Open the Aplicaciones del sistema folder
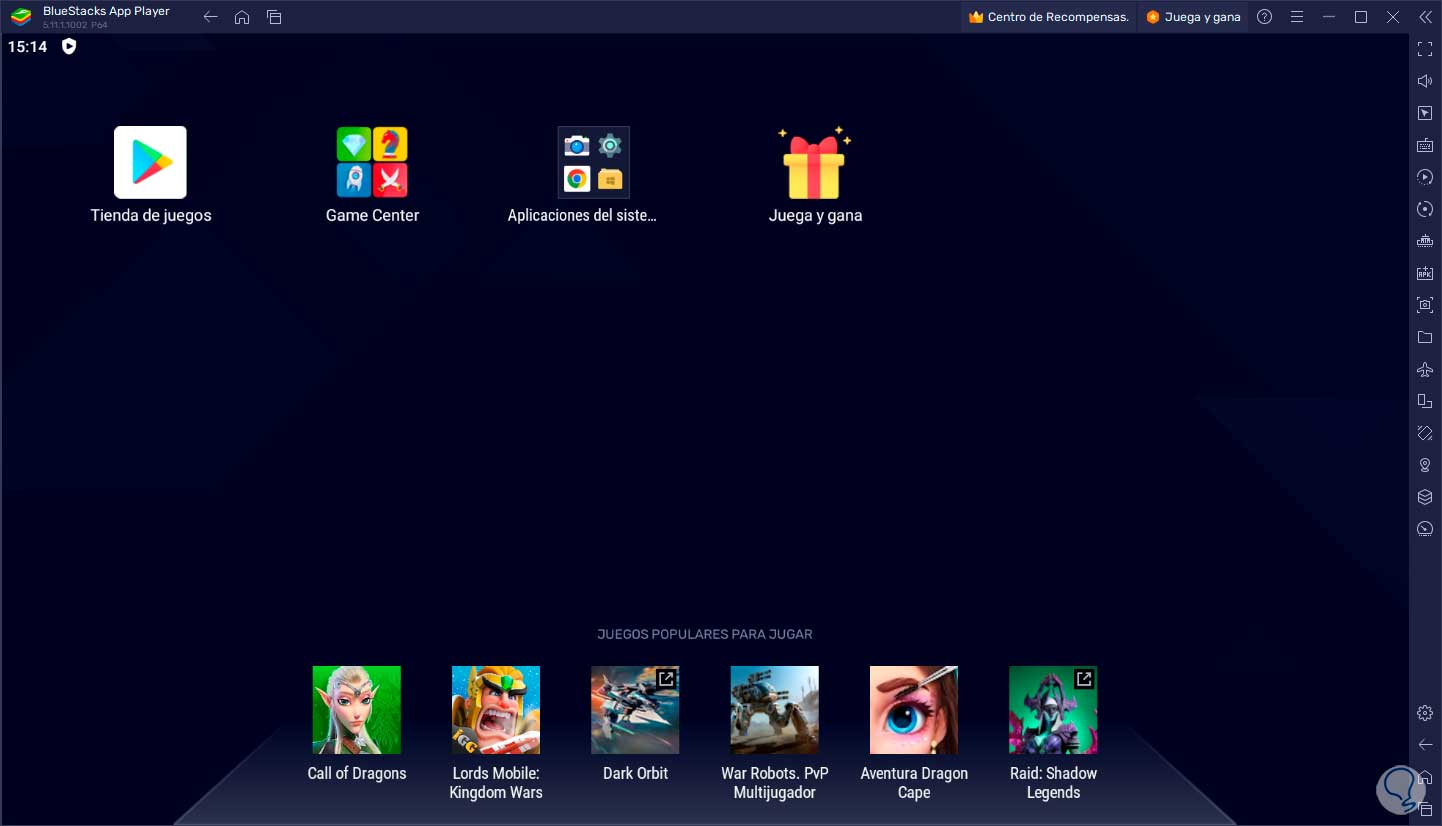Viewport: 1442px width, 826px height. (x=594, y=162)
